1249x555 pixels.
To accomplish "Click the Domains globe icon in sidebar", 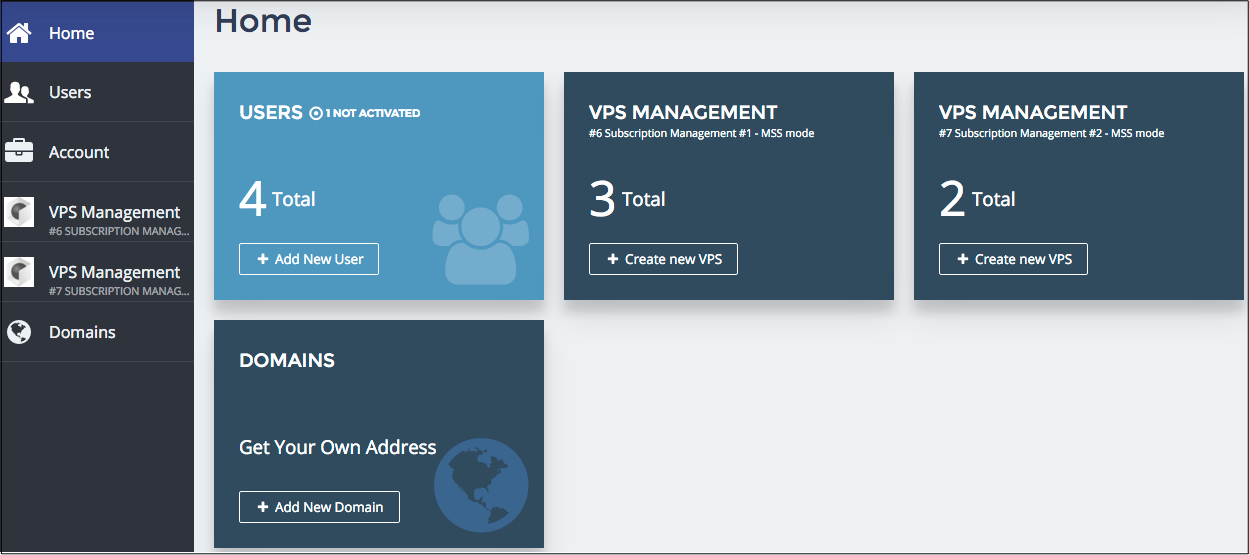I will pyautogui.click(x=19, y=332).
